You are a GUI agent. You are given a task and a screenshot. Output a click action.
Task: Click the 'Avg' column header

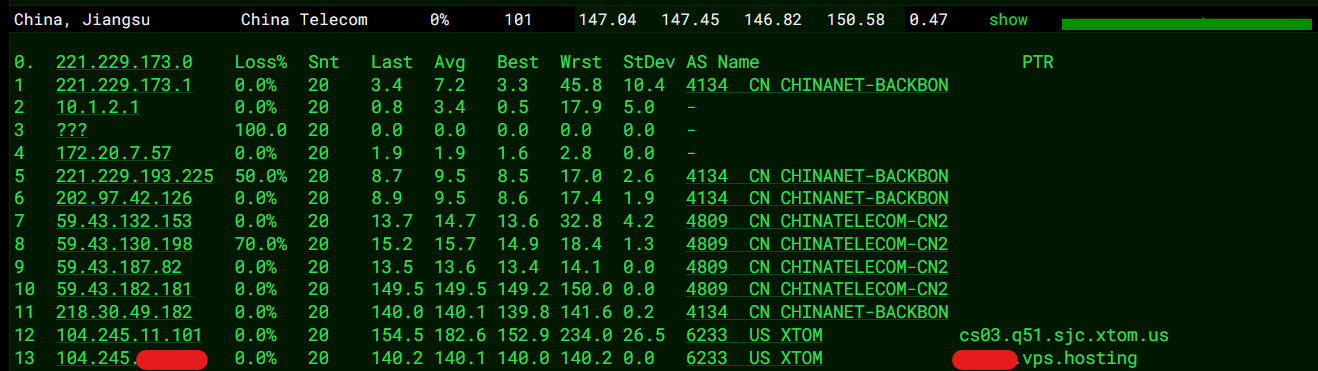click(x=449, y=62)
